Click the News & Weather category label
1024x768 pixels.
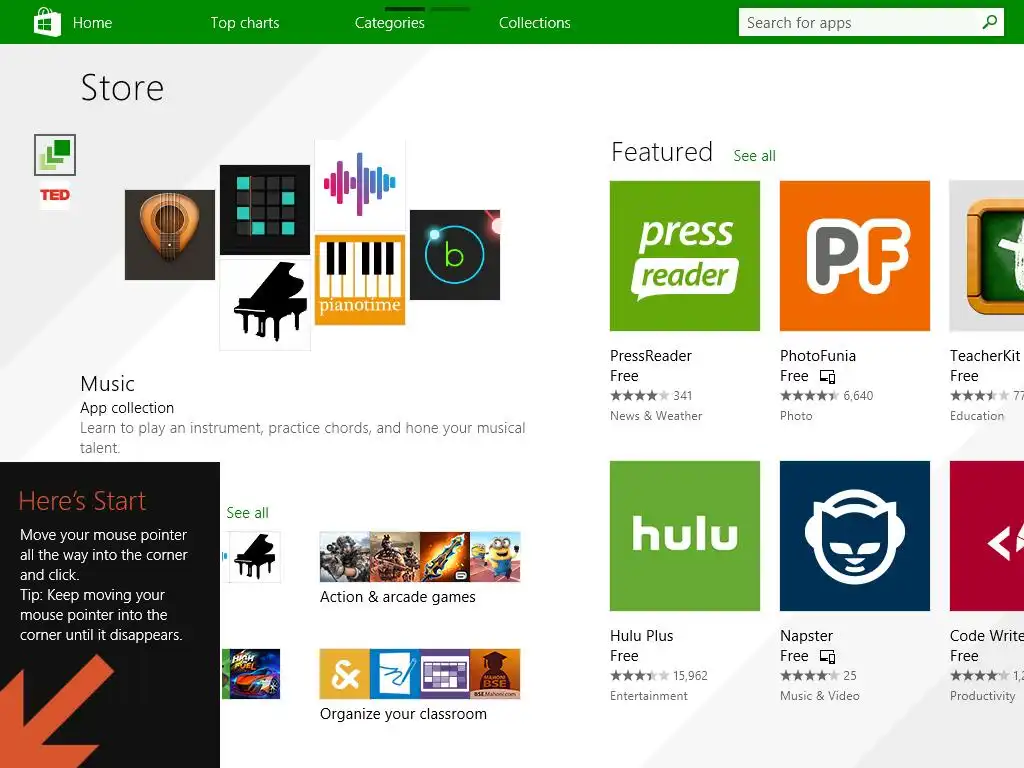click(x=656, y=416)
